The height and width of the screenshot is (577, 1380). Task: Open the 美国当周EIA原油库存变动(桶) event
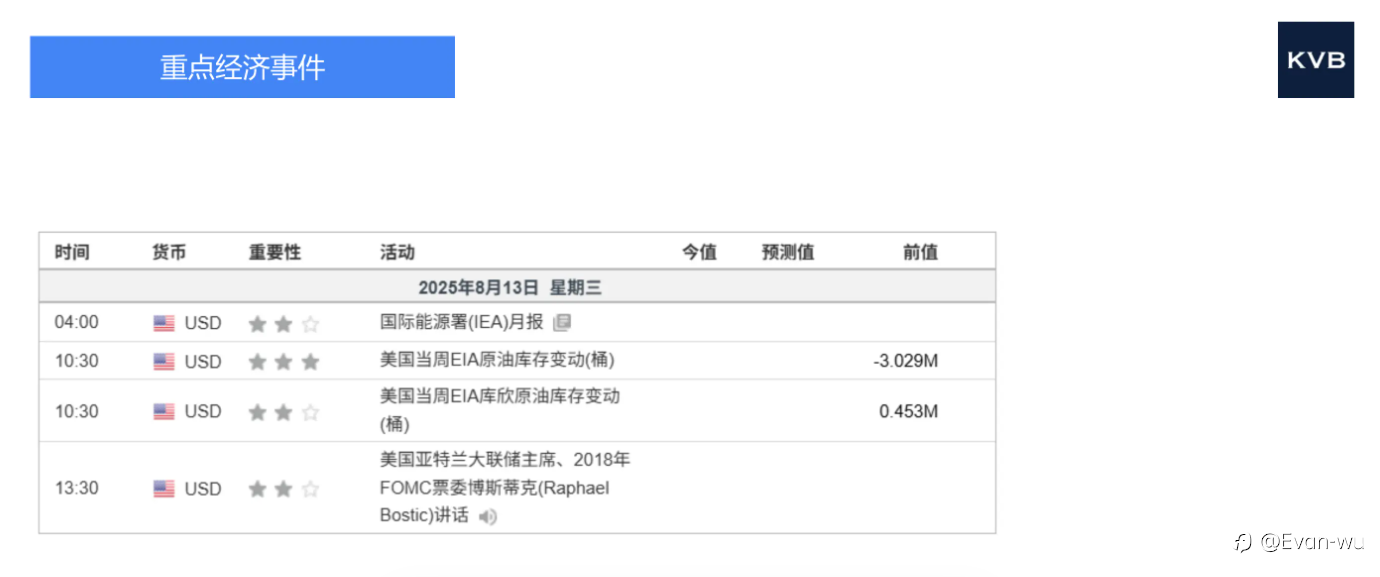coord(497,359)
